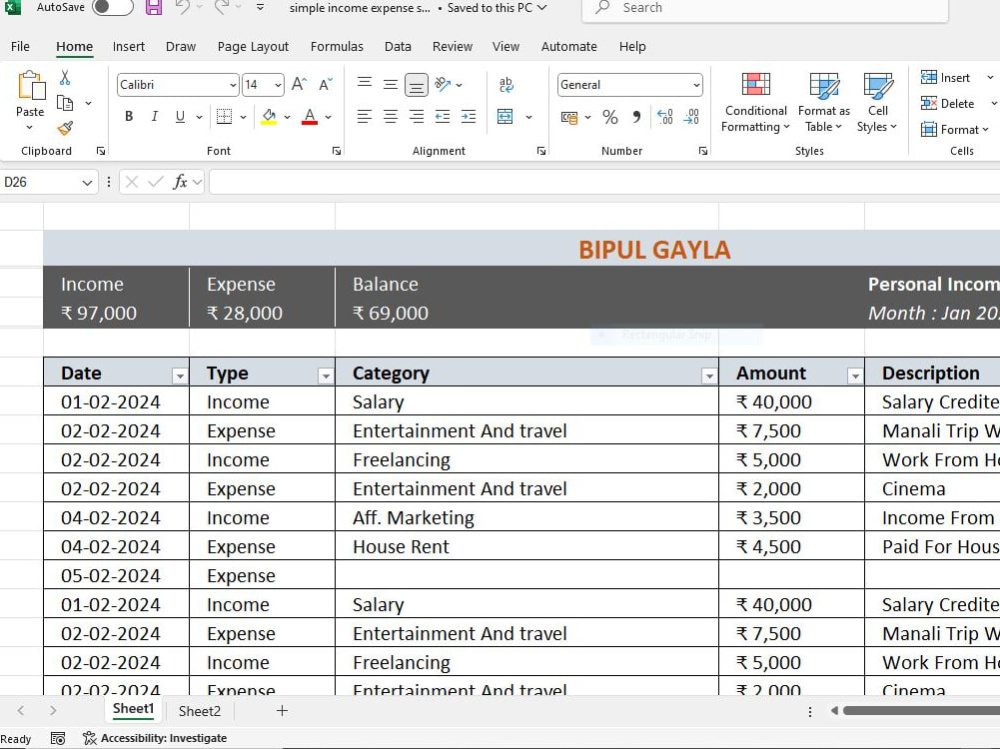Open the Formulas ribbon tab
This screenshot has height=749, width=1000.
[337, 47]
